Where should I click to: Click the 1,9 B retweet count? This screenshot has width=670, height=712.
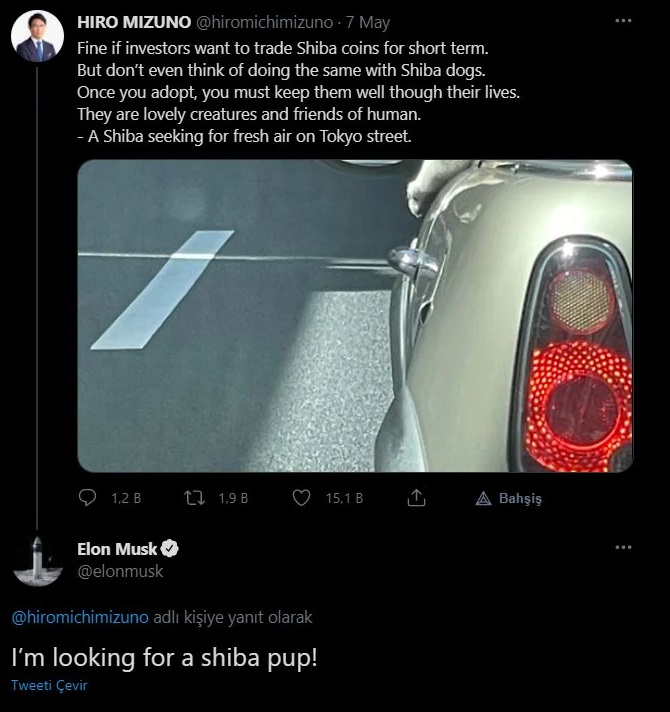(x=233, y=498)
